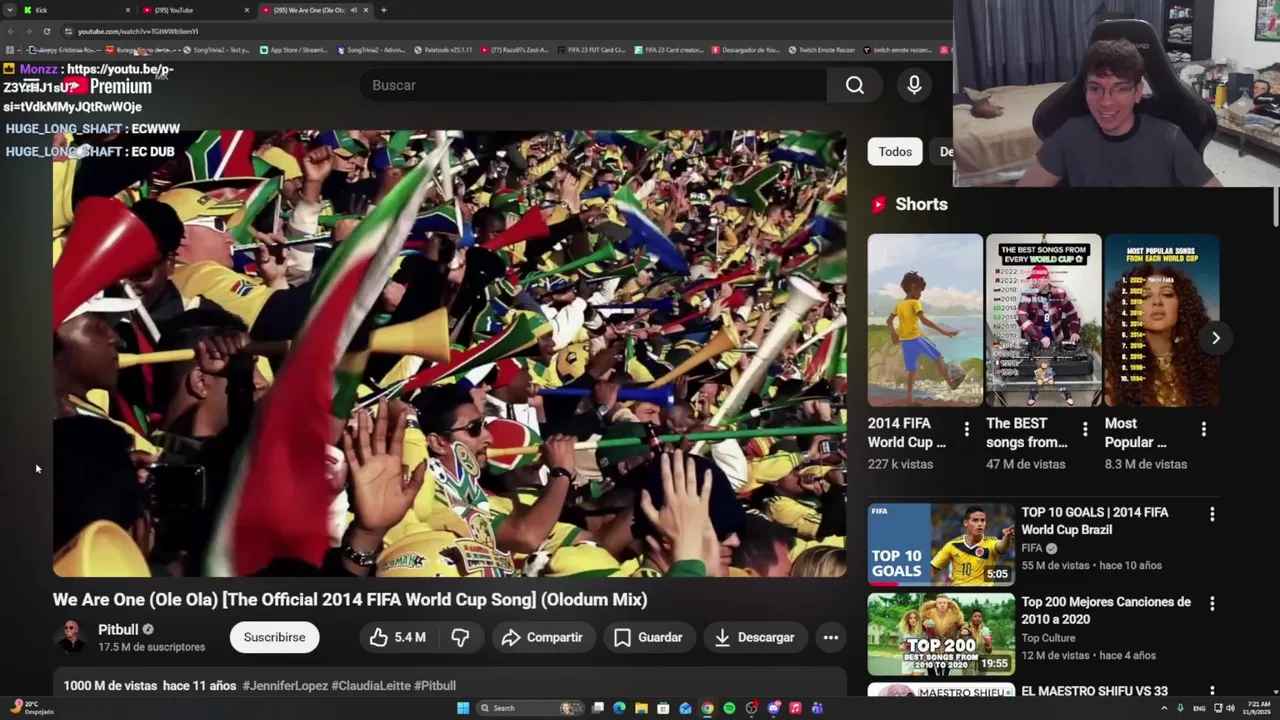Open options menu for '2014 FIFA World Cup' Short
The height and width of the screenshot is (720, 1280).
(x=966, y=430)
